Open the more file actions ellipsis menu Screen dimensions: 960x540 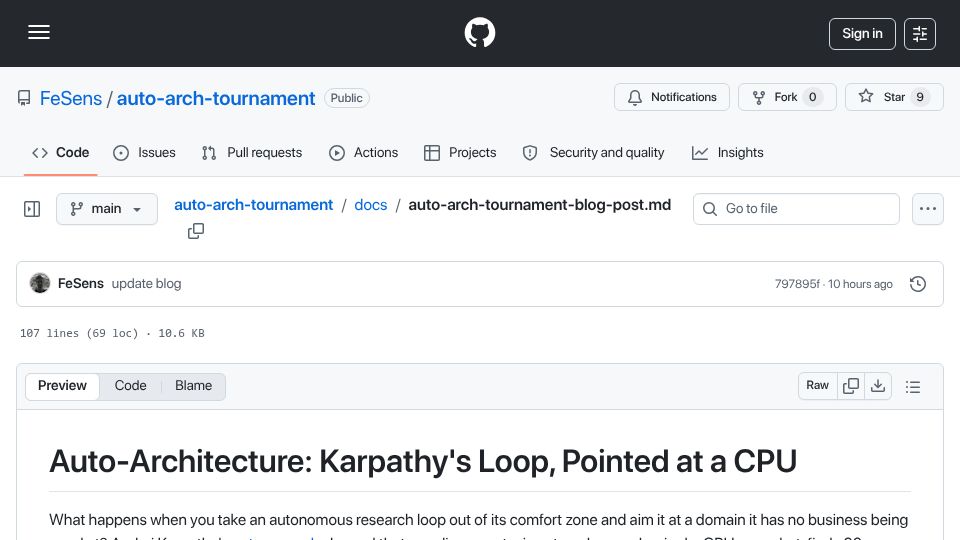point(928,209)
